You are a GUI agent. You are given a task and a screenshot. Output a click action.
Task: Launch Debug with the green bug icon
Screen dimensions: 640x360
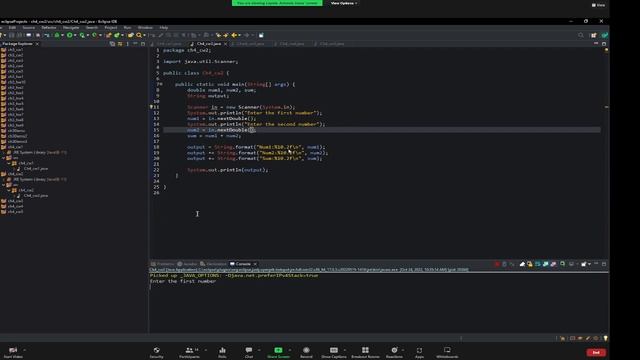57,35
